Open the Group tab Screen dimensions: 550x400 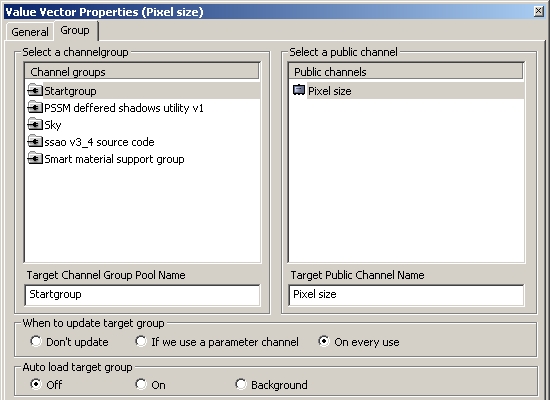(x=75, y=31)
